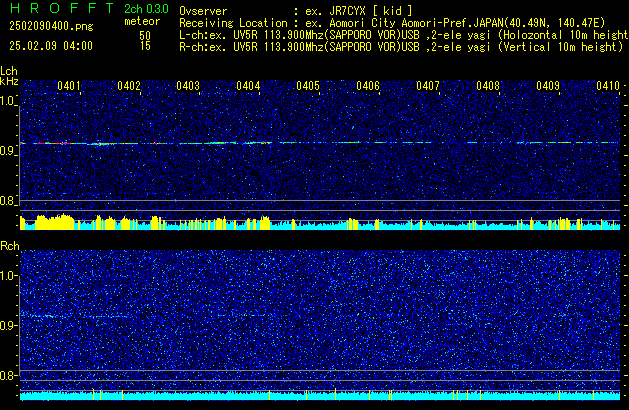629x410 pixels.
Task: Click the 0.9 tick on Rch axis
Action: tap(8, 325)
